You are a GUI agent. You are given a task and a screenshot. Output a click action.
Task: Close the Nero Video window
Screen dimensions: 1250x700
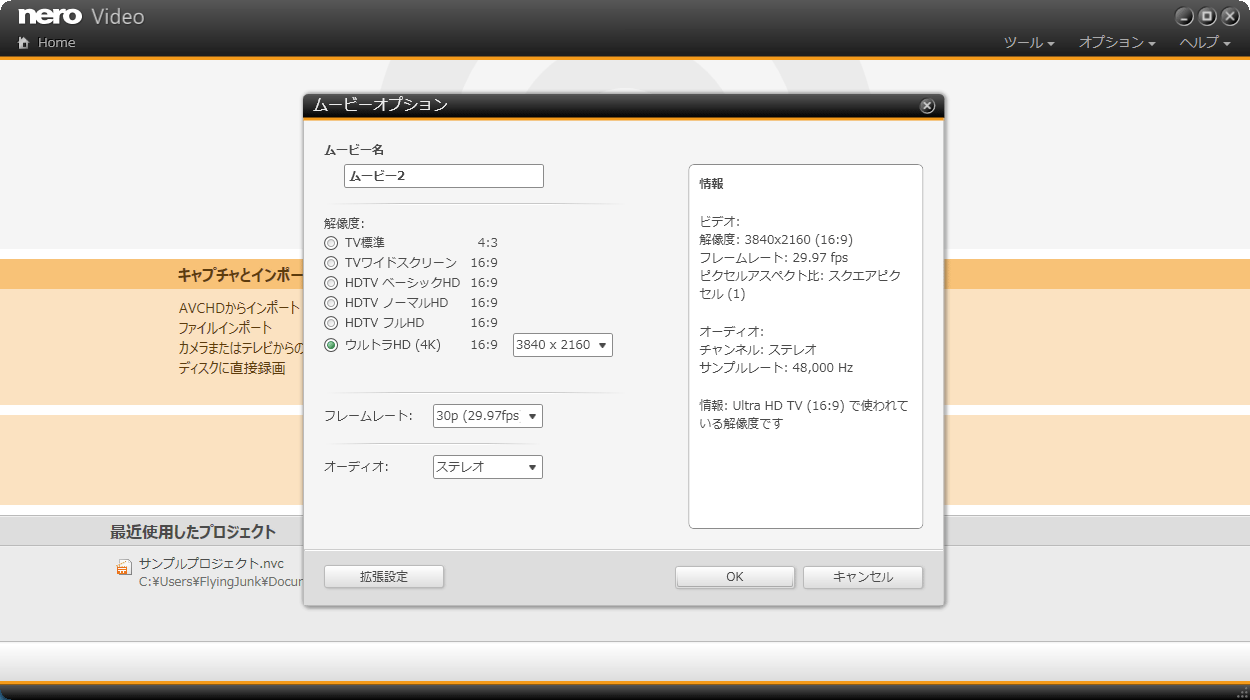pyautogui.click(x=1230, y=17)
